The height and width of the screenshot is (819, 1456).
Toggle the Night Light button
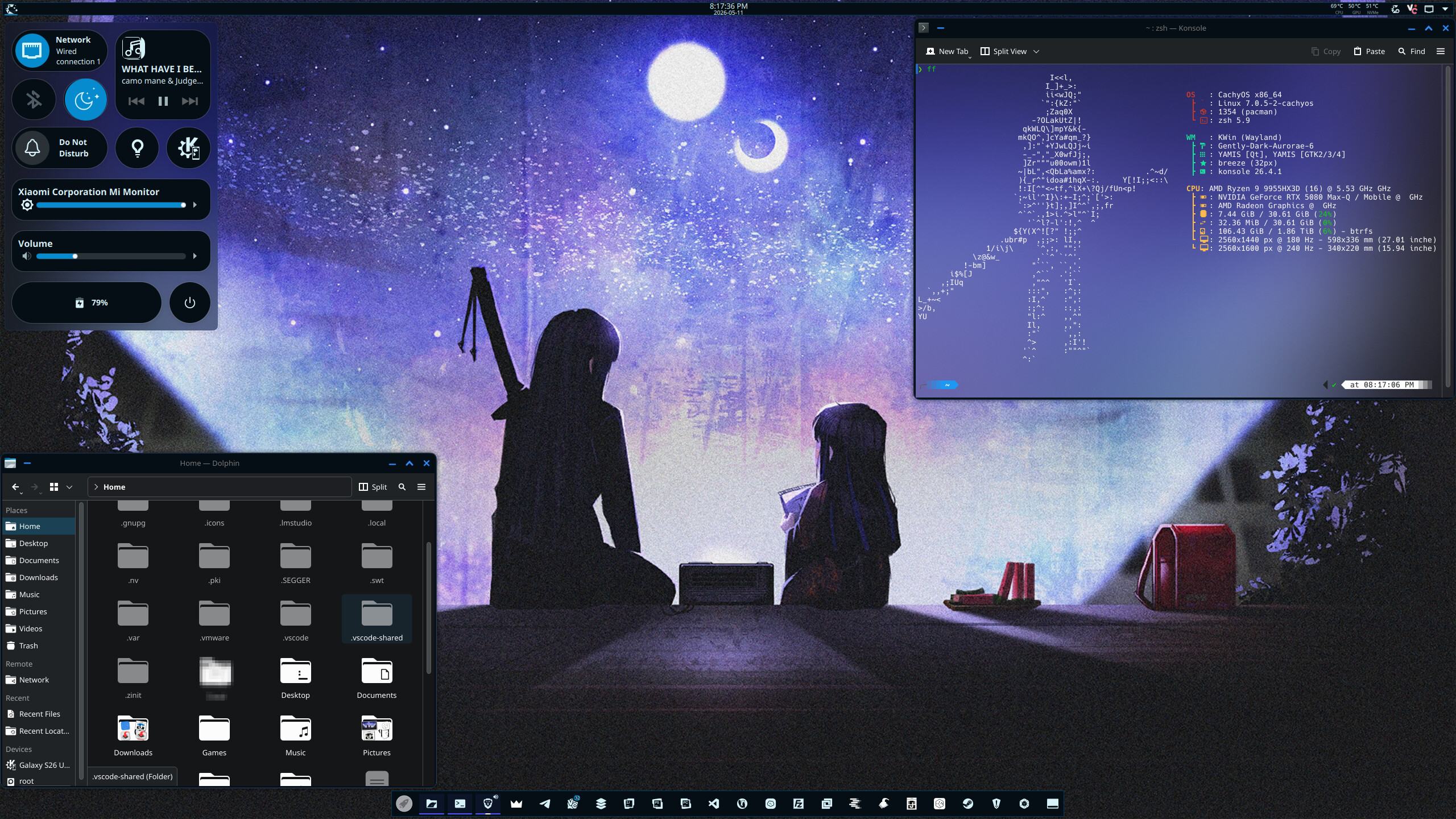click(x=86, y=100)
